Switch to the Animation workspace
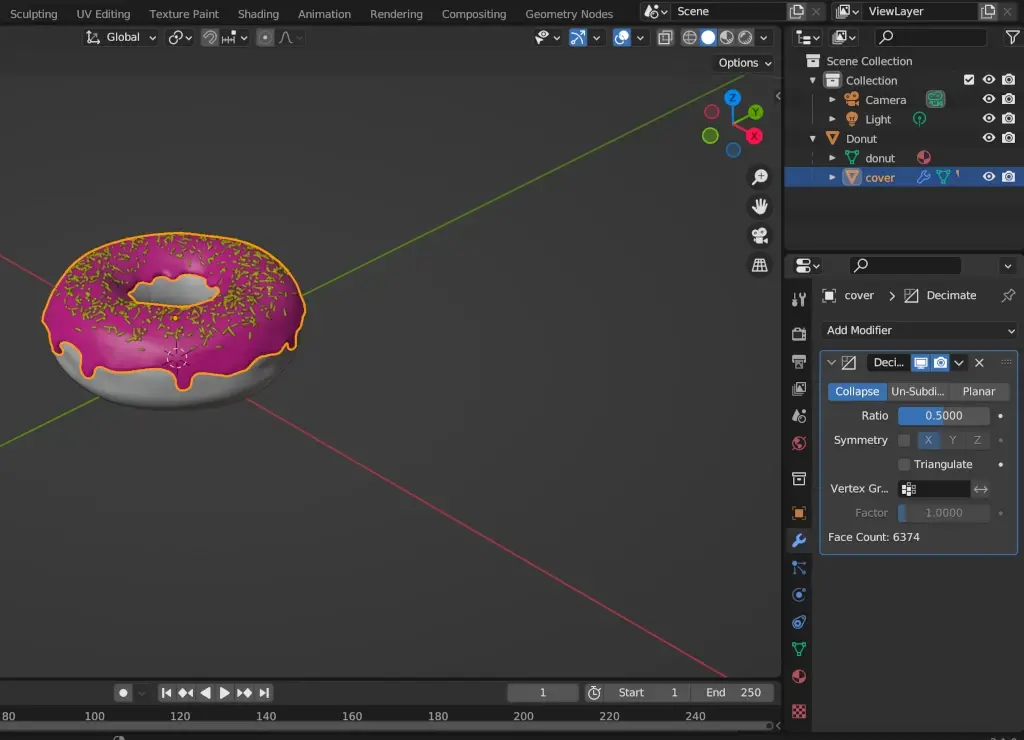The image size is (1024, 740). tap(324, 14)
